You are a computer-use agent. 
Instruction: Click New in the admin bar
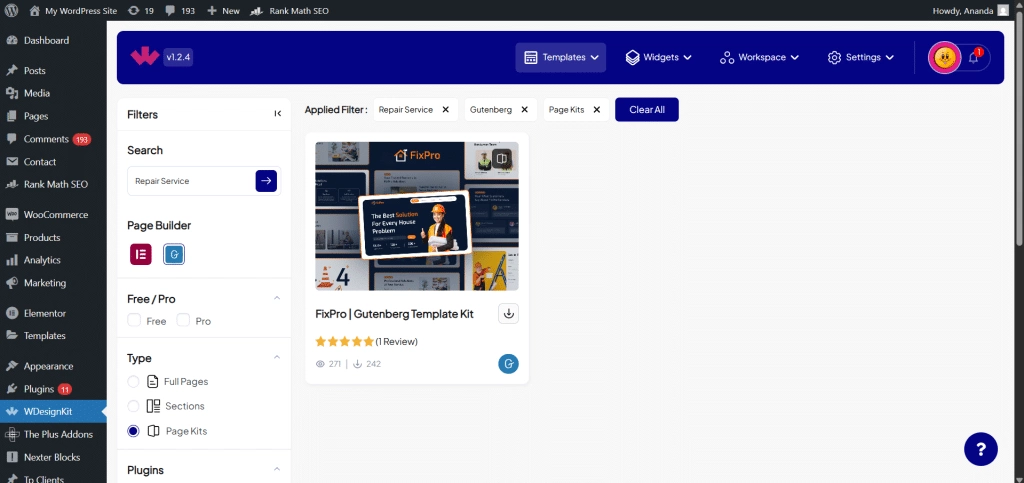223,11
